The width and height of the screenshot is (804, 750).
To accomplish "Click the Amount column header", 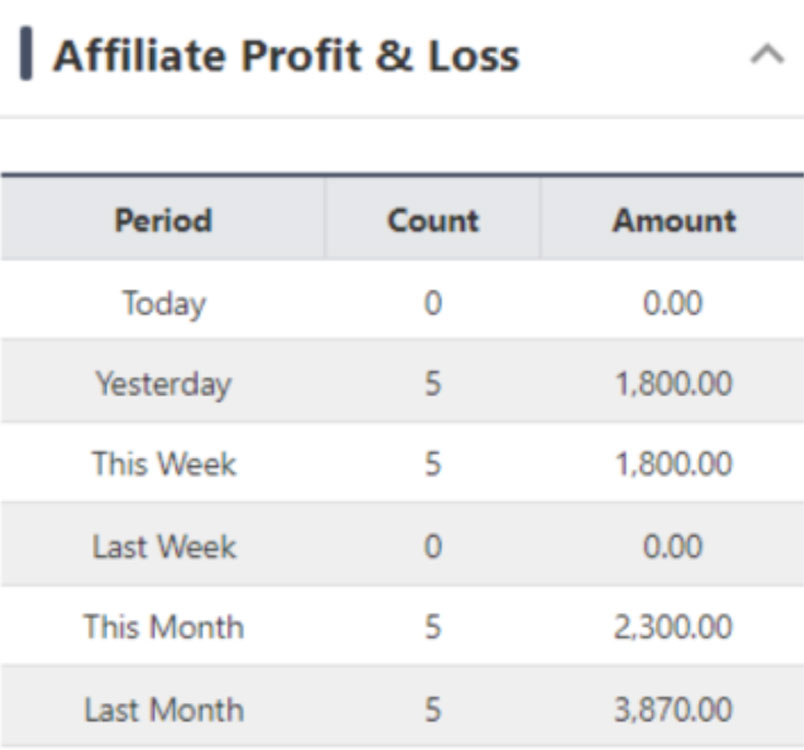I will [674, 220].
